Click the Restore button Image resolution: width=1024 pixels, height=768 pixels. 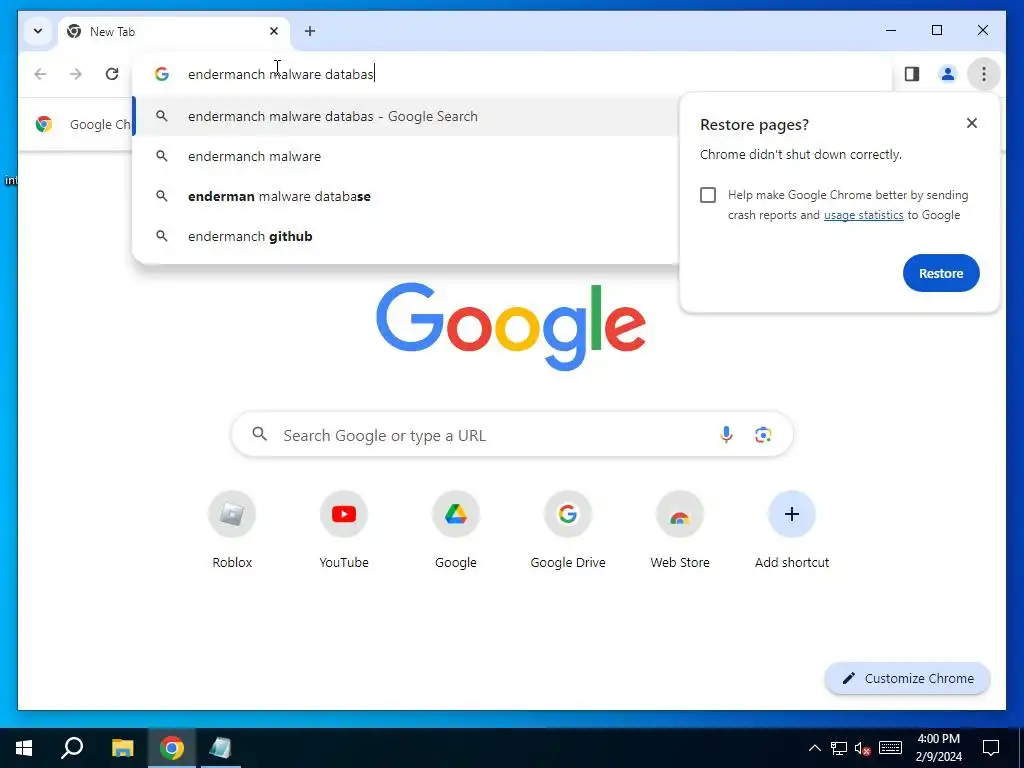pyautogui.click(x=941, y=273)
